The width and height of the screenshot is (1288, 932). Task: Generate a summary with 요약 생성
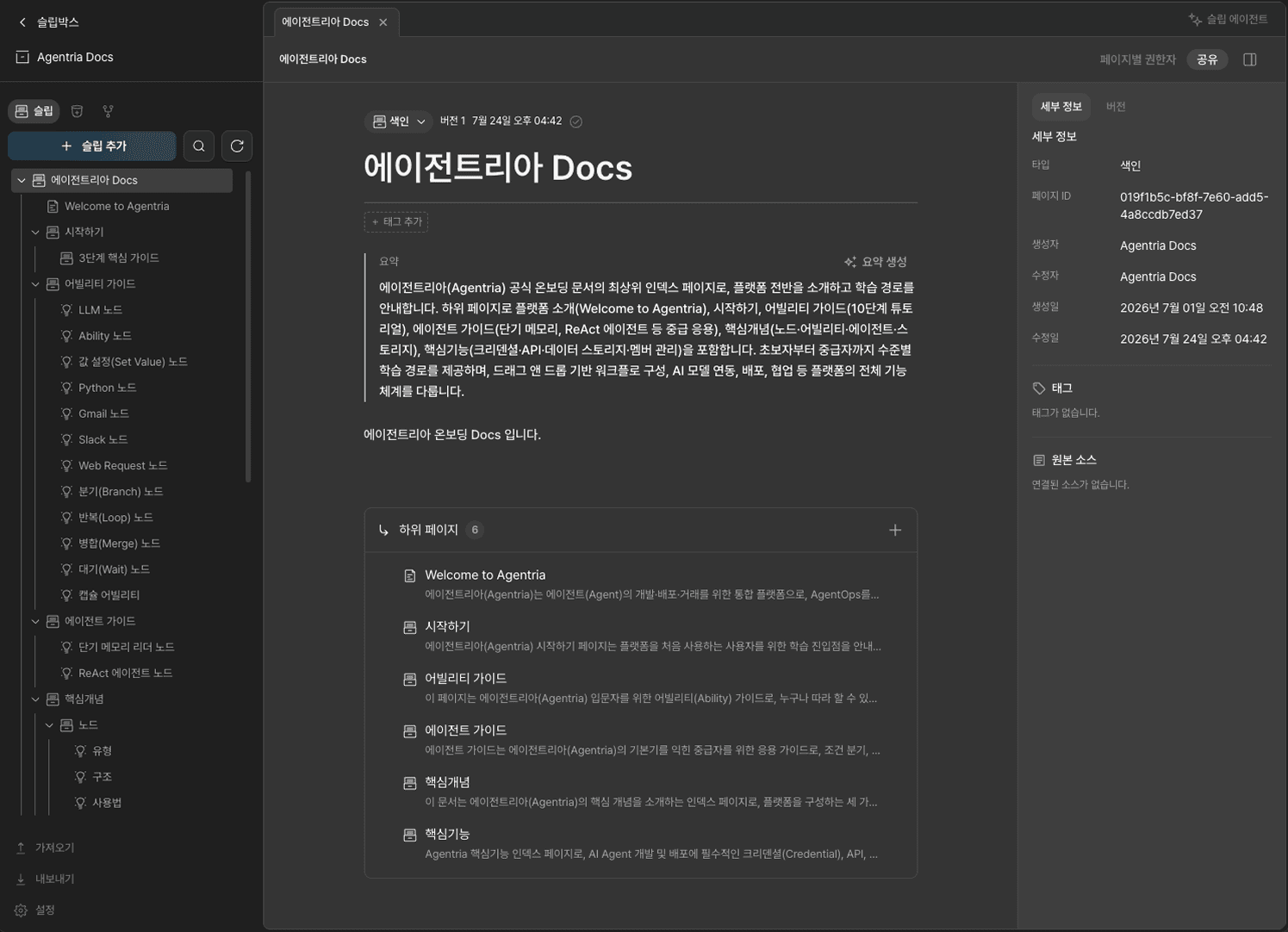tap(875, 262)
